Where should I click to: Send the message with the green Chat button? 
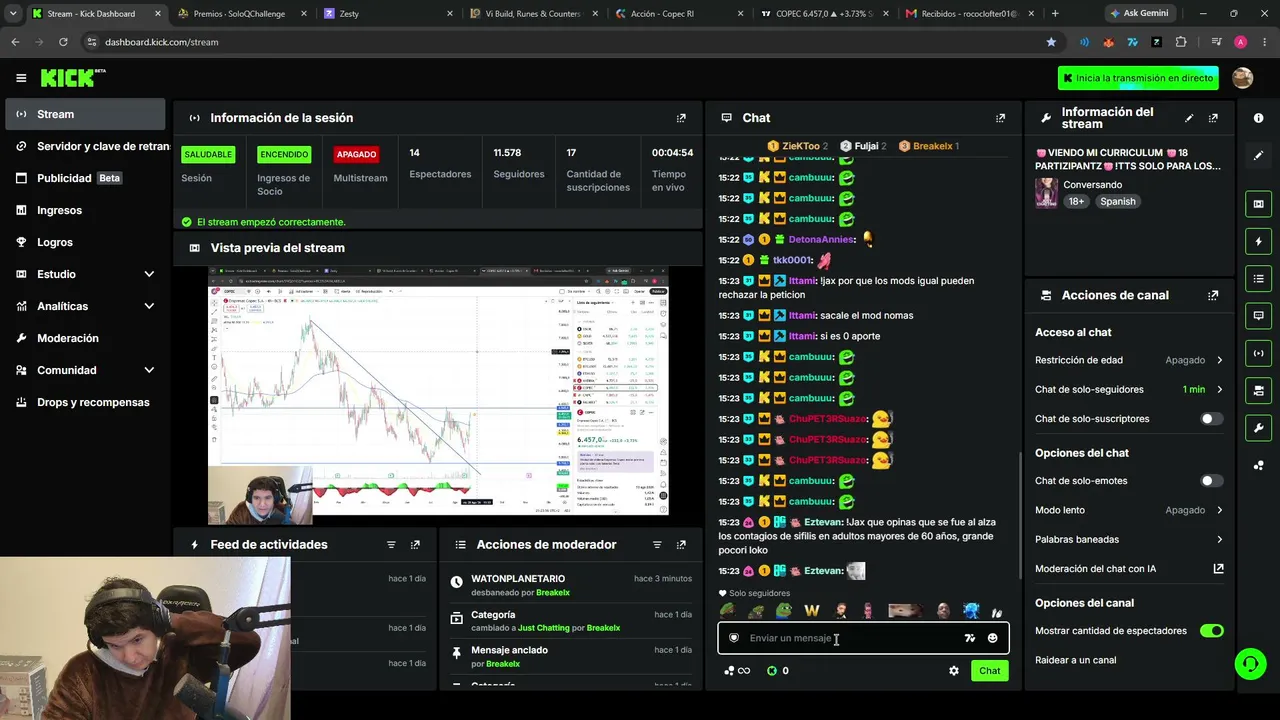(989, 671)
